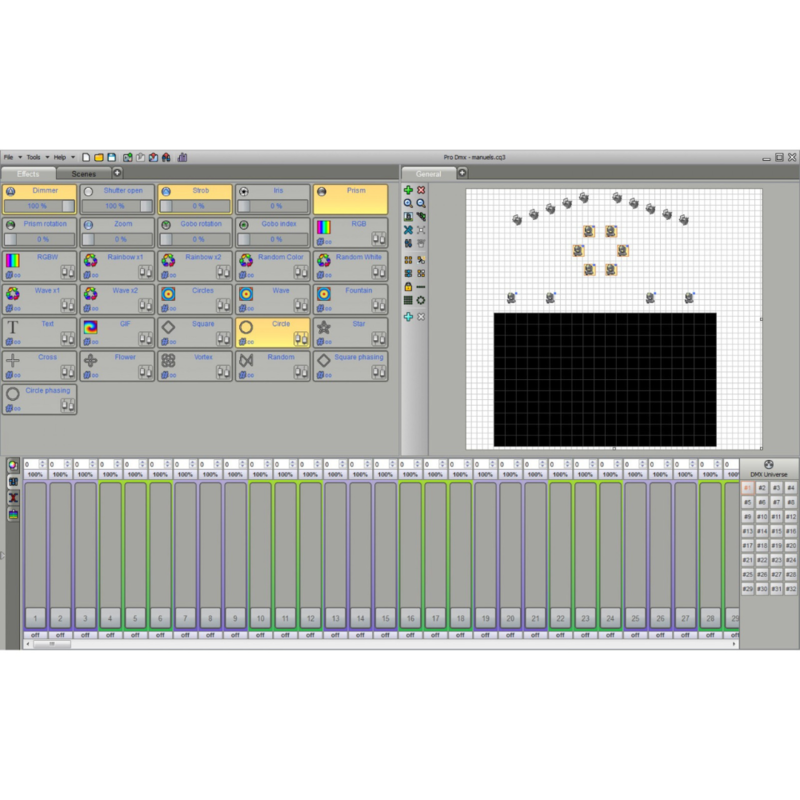Open the Help dropdown arrow
Image resolution: width=800 pixels, height=800 pixels.
pyautogui.click(x=72, y=157)
